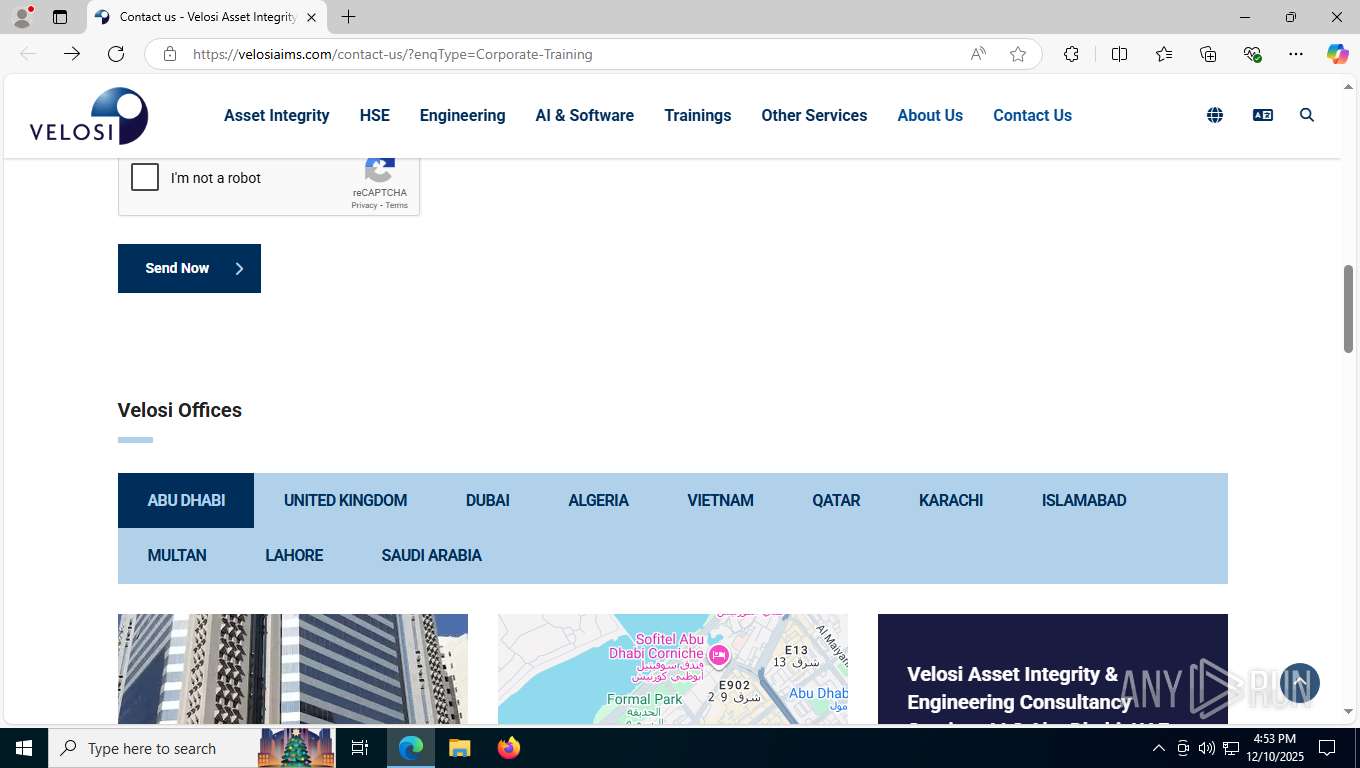Select the Vietnam office tab
1360x768 pixels.
[720, 500]
